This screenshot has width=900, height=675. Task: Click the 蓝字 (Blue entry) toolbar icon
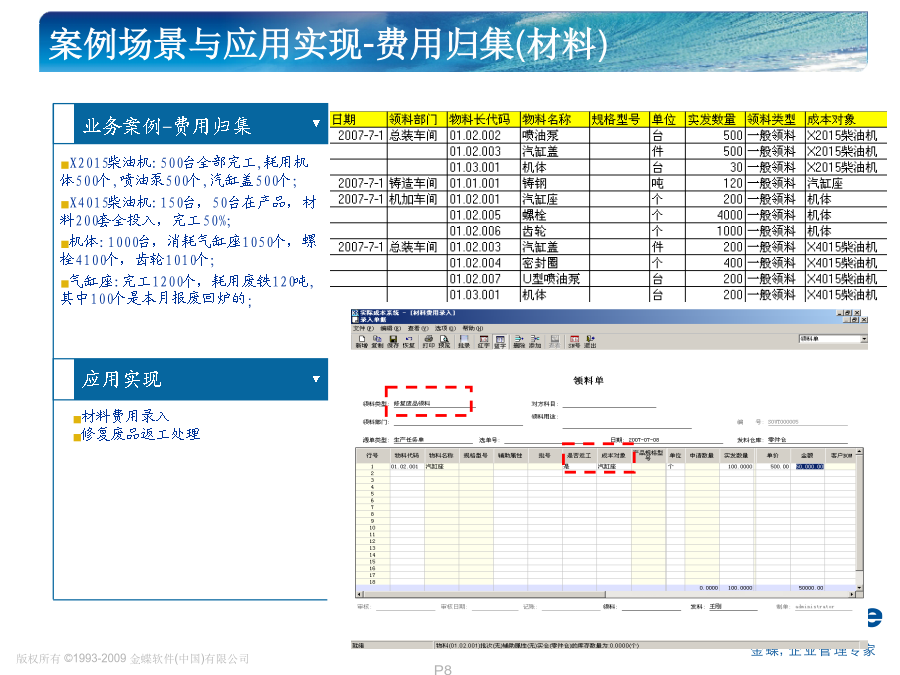[500, 342]
